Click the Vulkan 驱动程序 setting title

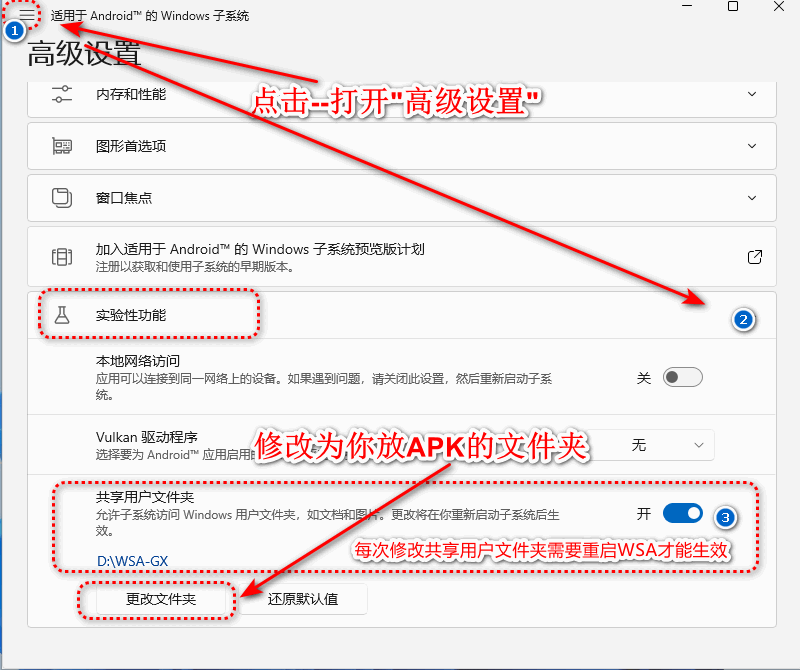(146, 437)
